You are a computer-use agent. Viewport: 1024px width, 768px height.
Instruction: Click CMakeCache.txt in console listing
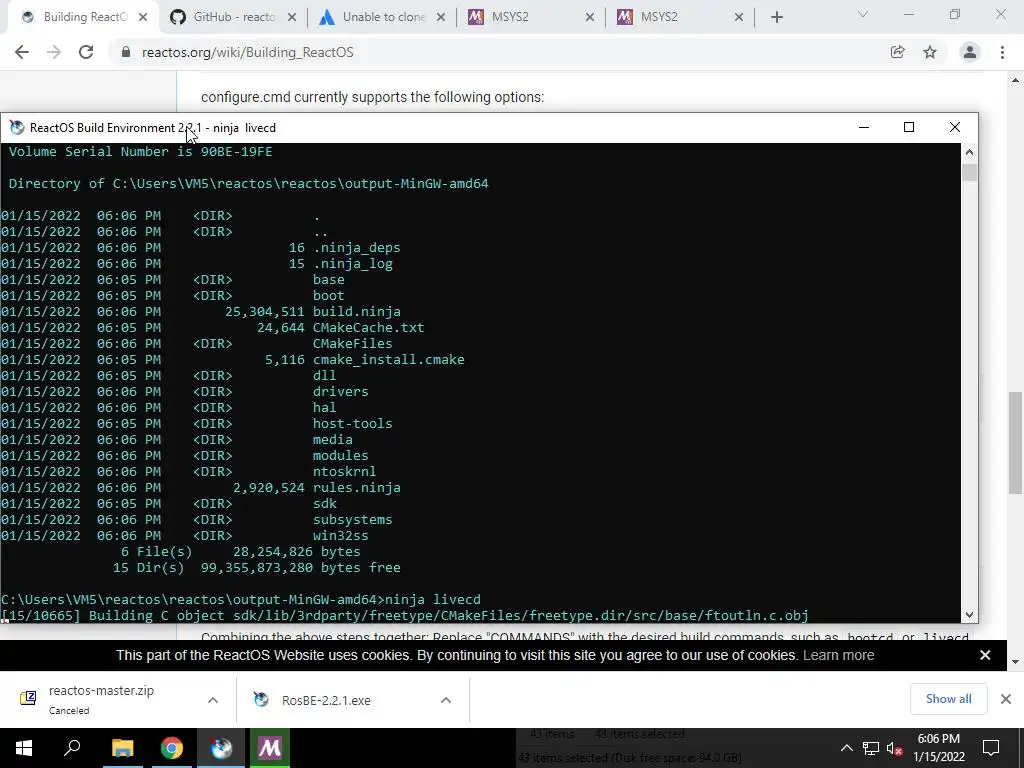click(368, 327)
